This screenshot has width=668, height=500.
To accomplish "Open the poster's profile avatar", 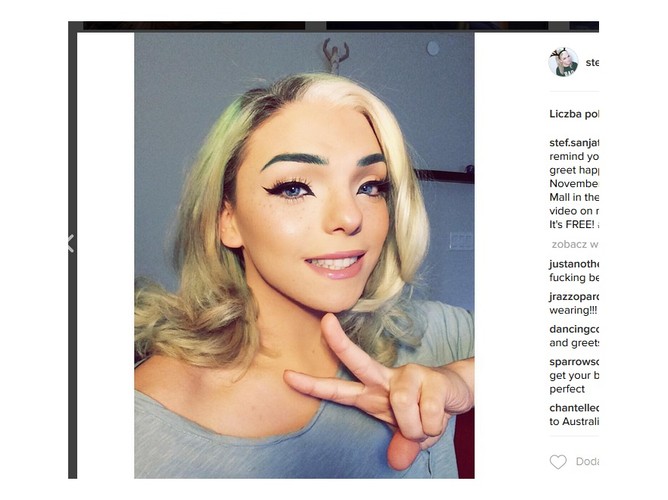I will pos(563,62).
